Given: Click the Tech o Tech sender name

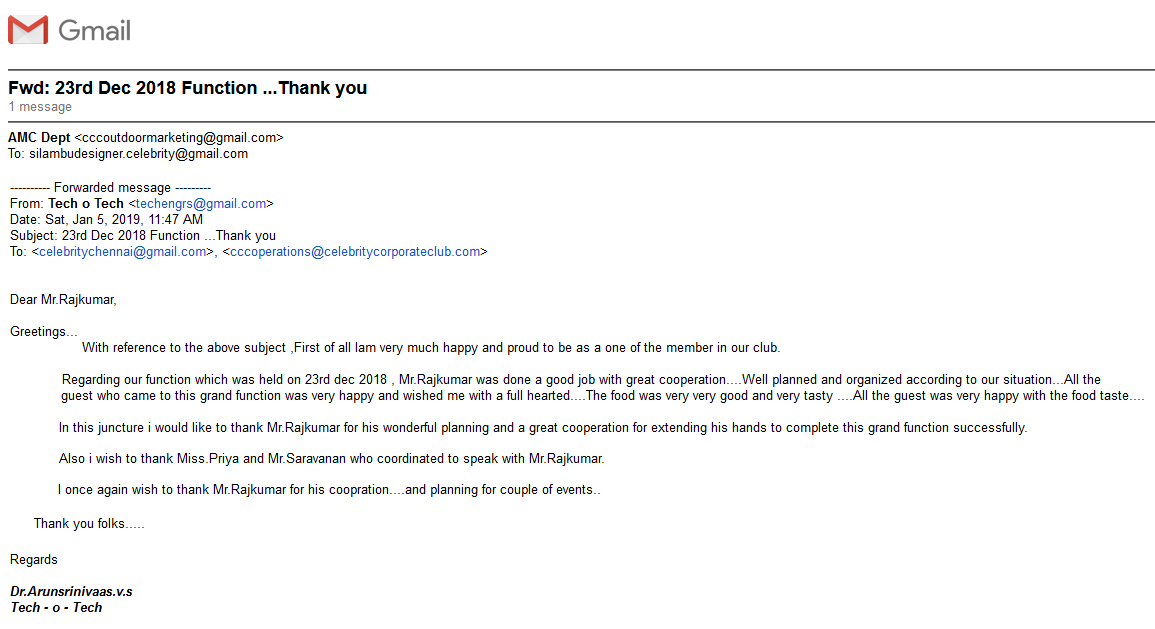Looking at the screenshot, I should tap(85, 204).
